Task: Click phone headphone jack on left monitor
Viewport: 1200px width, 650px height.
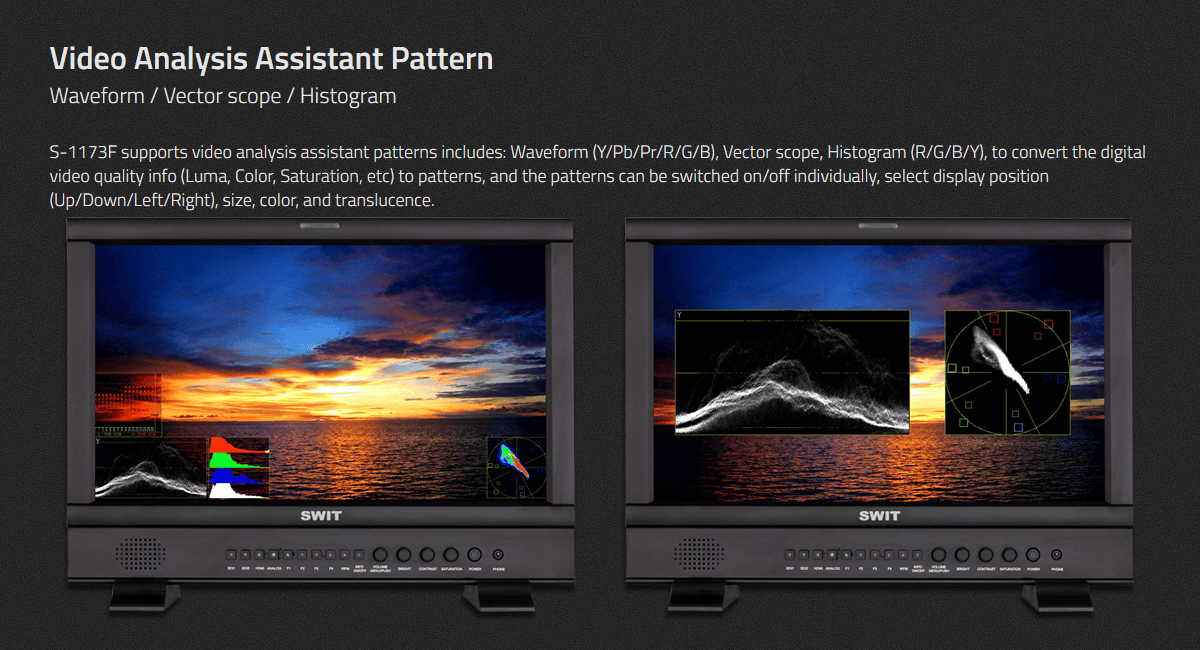Action: coord(497,555)
